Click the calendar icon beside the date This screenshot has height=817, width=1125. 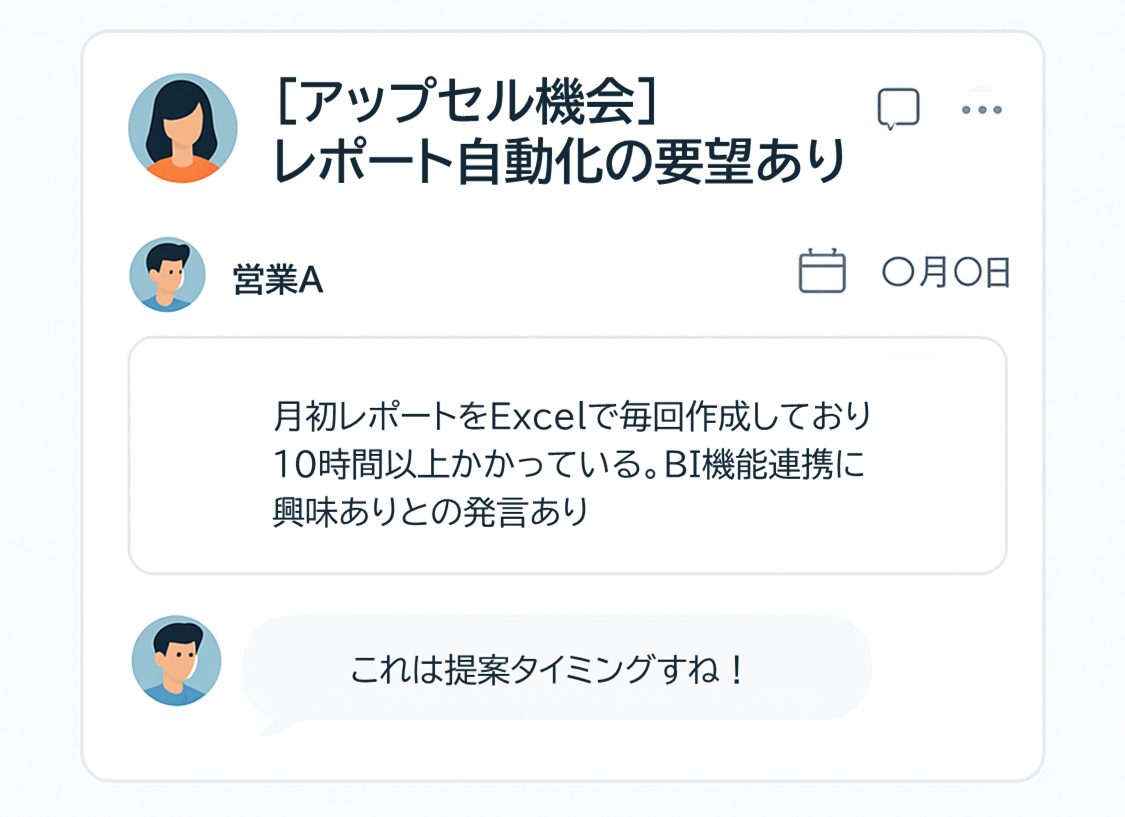(822, 272)
